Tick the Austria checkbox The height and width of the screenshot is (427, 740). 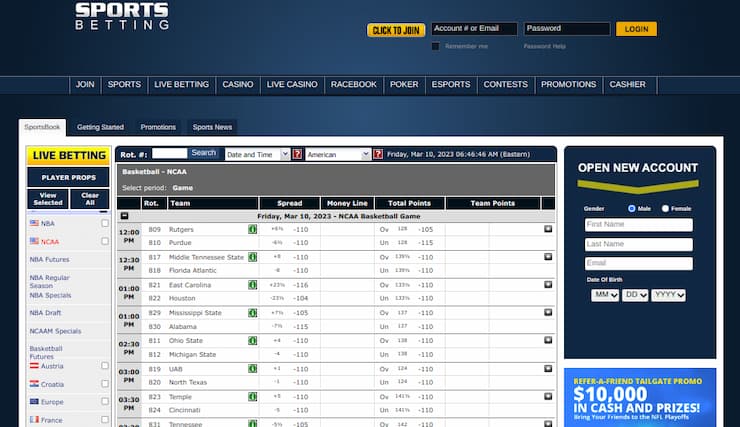point(105,366)
